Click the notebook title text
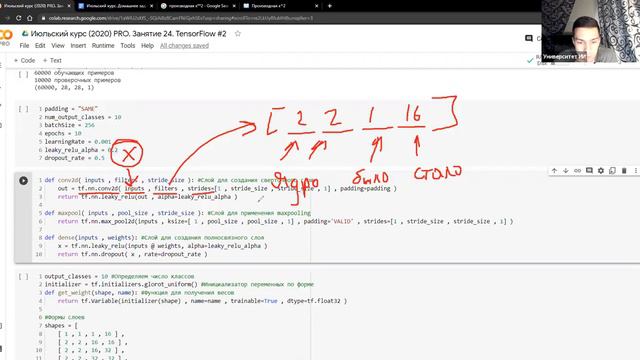Viewport: 640px width, 360px height. [128, 33]
